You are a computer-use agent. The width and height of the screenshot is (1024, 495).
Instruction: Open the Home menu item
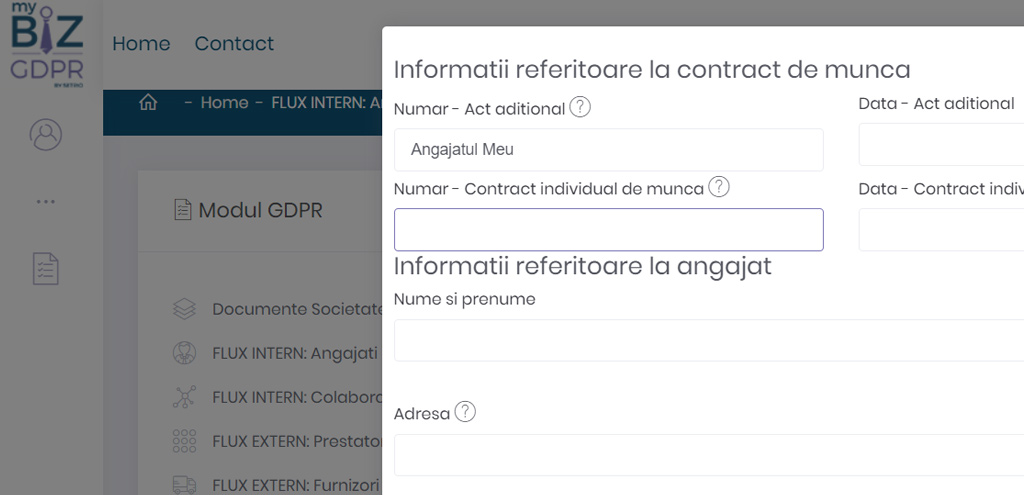(x=141, y=44)
